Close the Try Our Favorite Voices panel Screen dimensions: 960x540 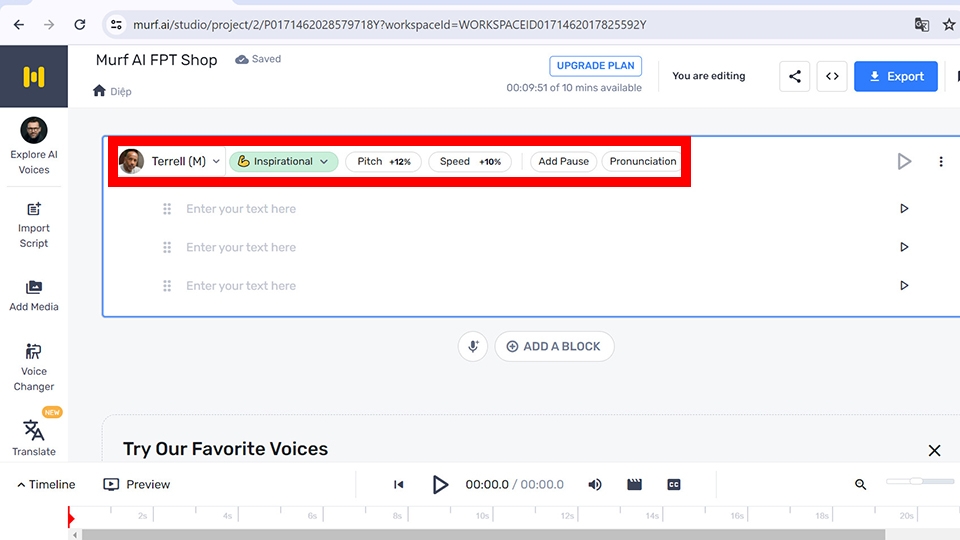point(934,451)
